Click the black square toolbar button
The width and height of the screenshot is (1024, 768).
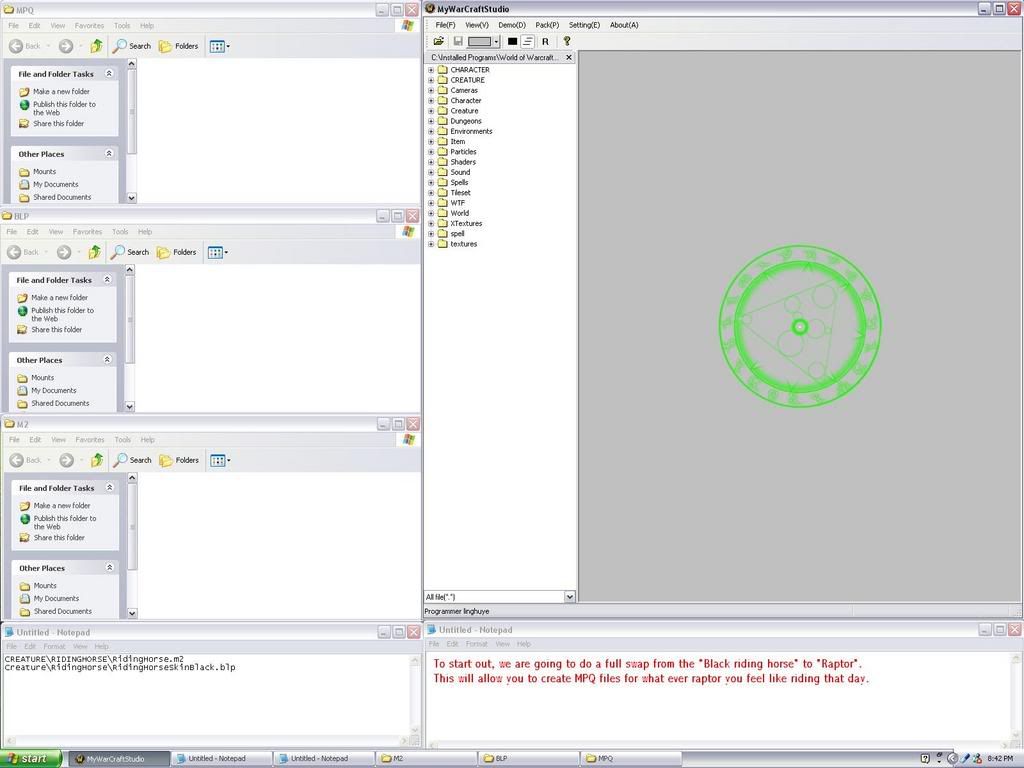coord(513,41)
